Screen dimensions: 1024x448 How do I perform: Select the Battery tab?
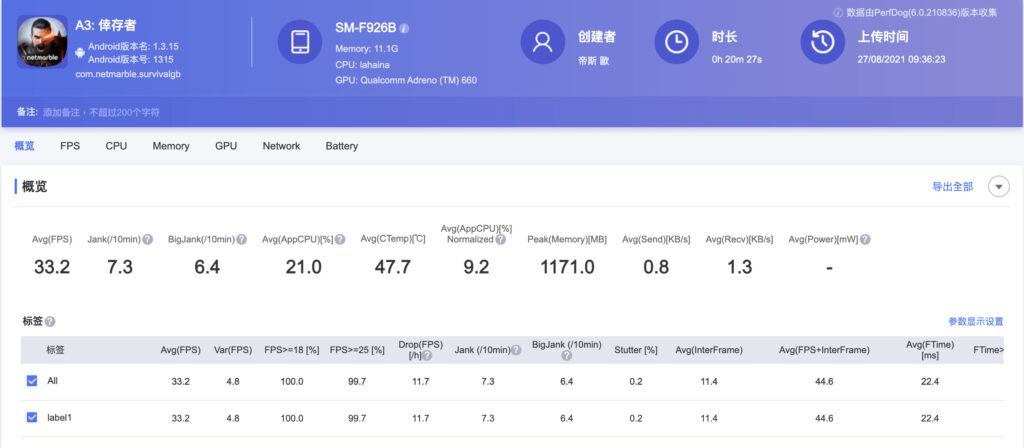coord(342,146)
